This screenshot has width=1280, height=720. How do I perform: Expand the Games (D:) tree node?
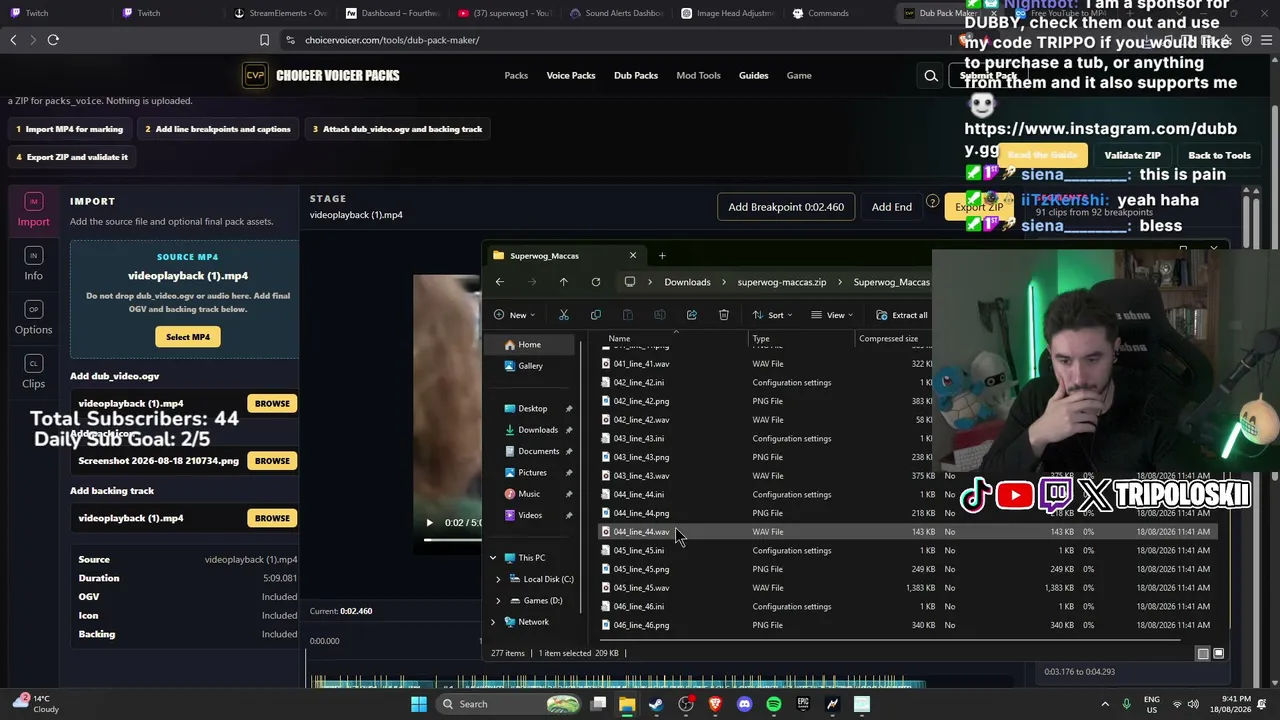pyautogui.click(x=498, y=601)
